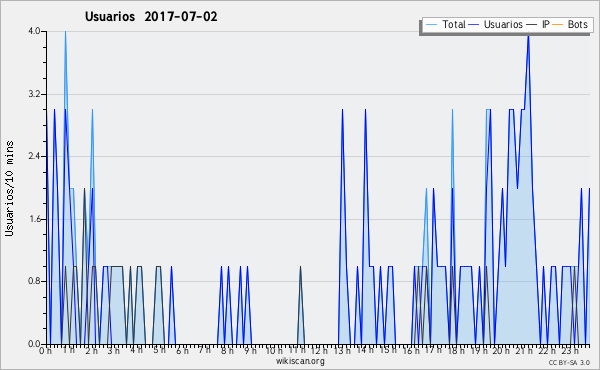600x370 pixels.
Task: Click the '8 h' x-axis label
Action: (227, 350)
